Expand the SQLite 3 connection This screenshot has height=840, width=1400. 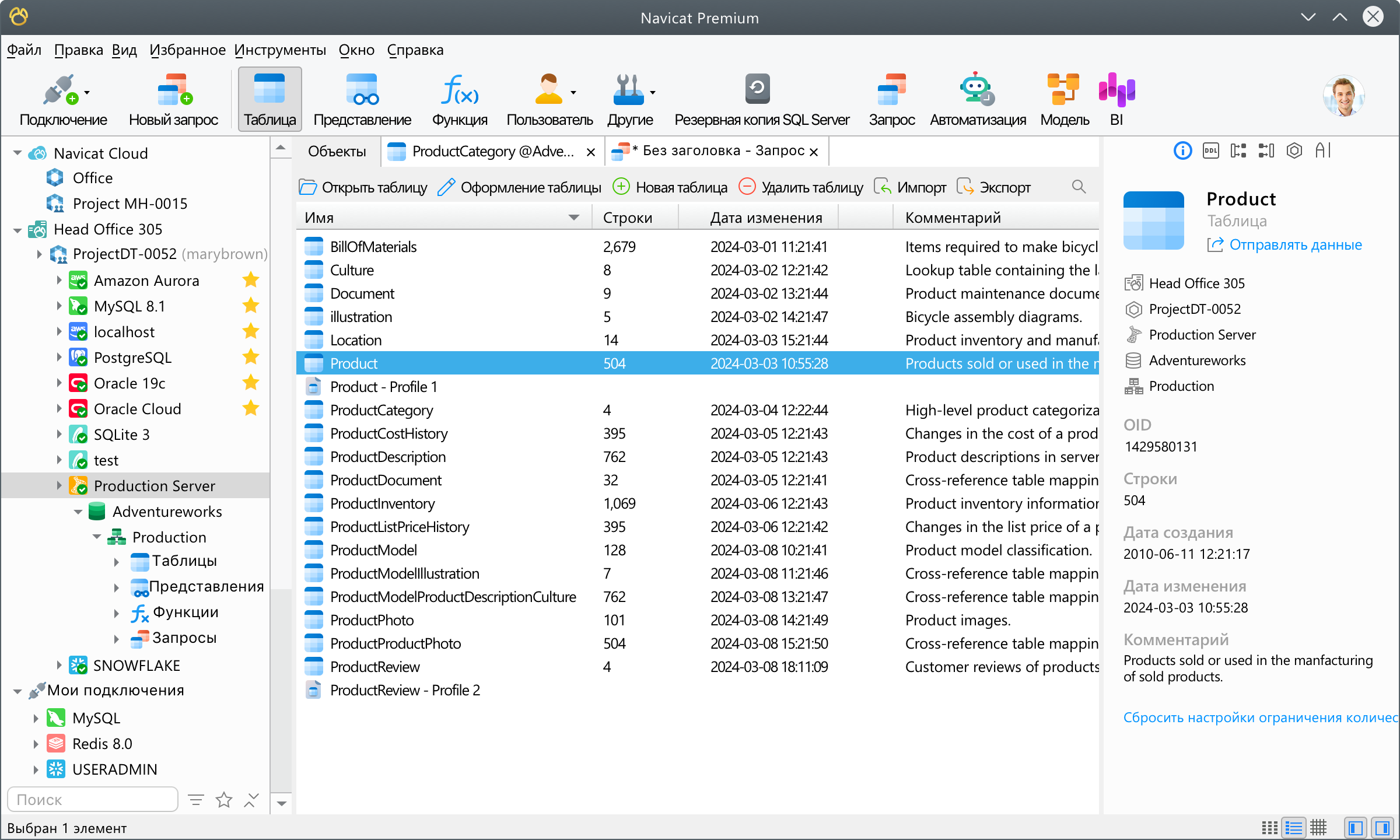[59, 434]
